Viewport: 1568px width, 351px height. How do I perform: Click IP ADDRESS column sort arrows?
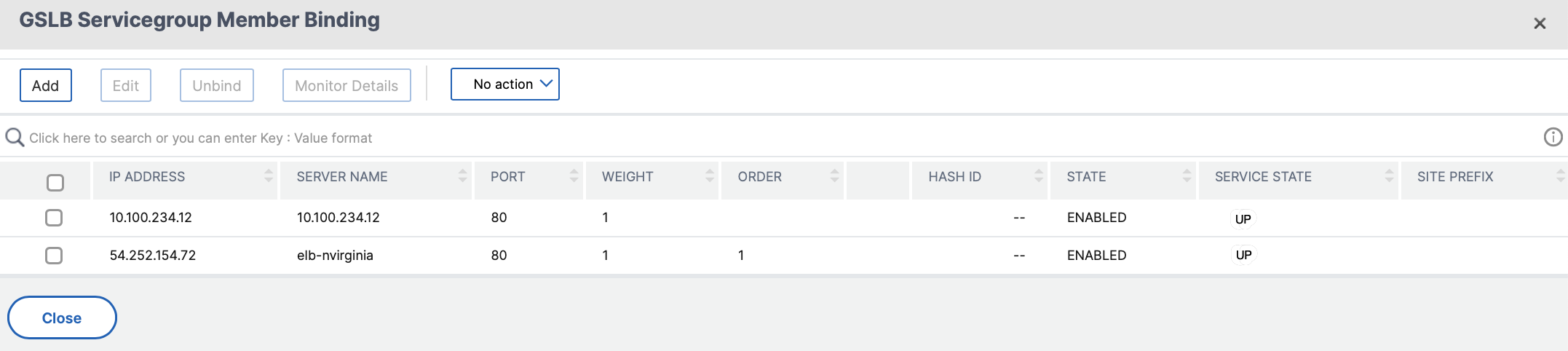269,175
